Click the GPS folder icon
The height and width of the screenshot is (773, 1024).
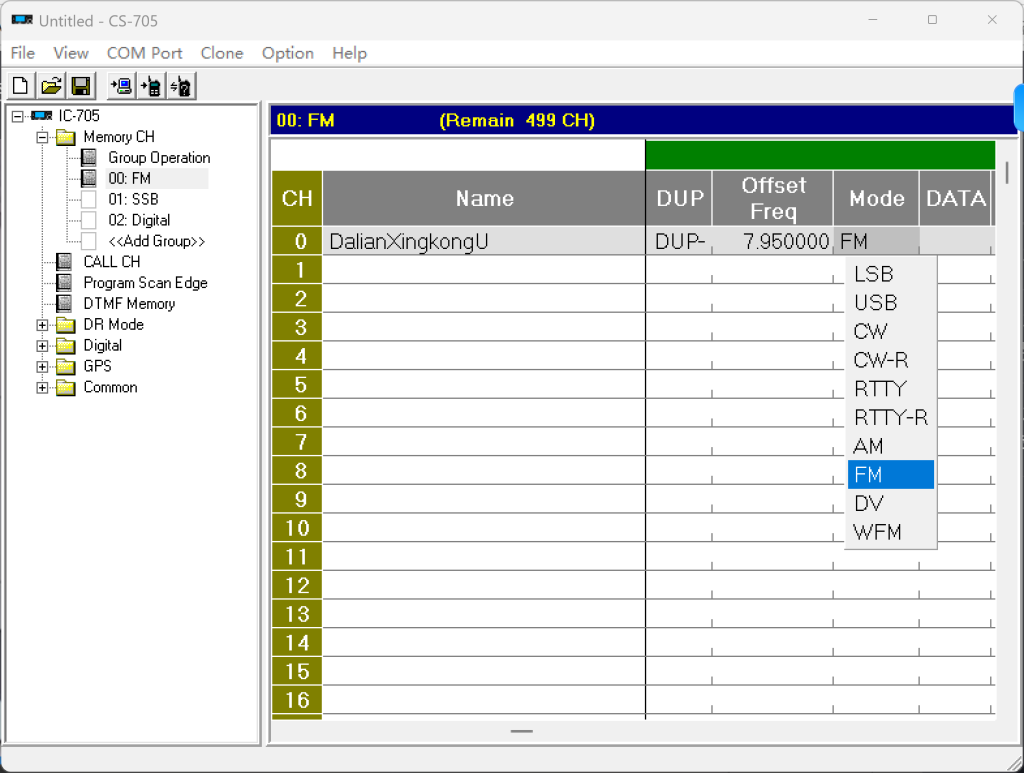tap(65, 366)
